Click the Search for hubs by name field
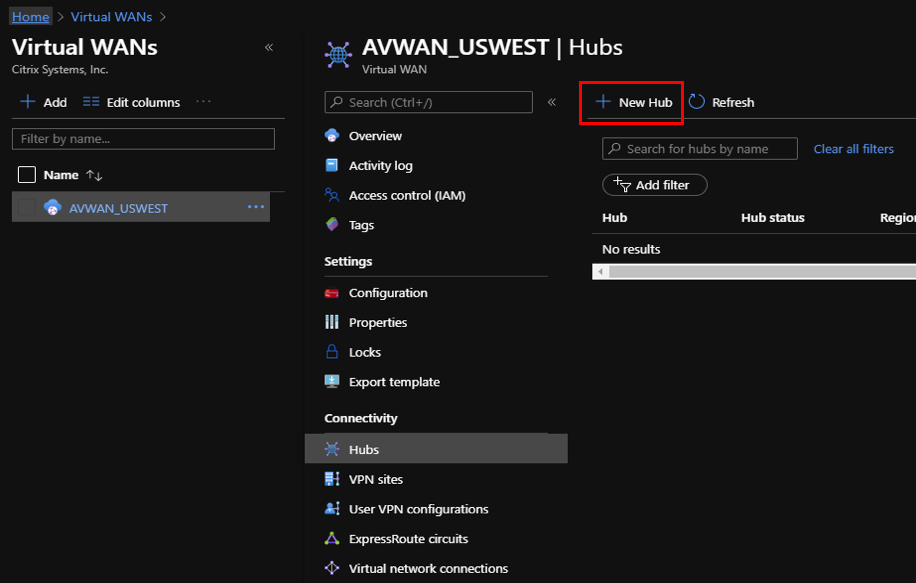This screenshot has height=583, width=916. [699, 149]
